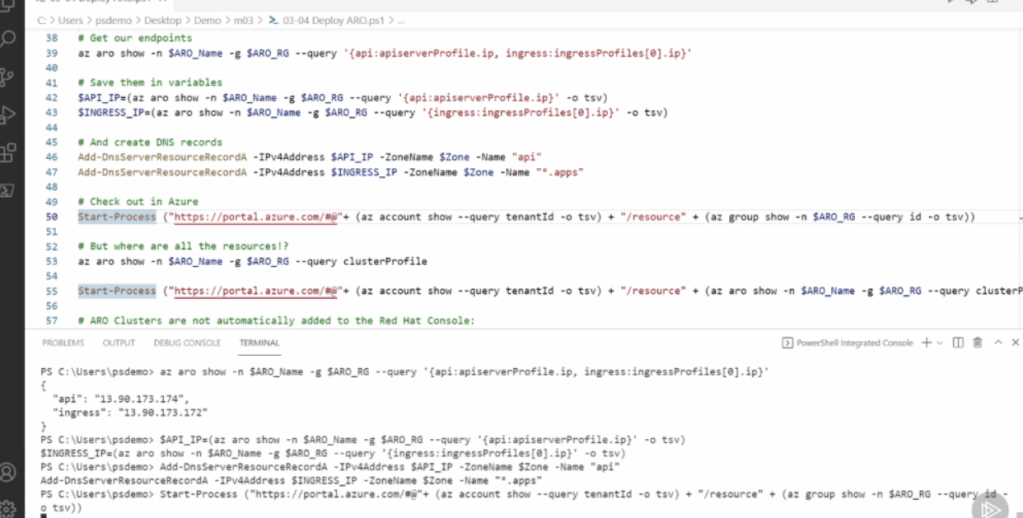Open the Manage gear icon
Viewport: 1023px width, 518px height.
[x=7, y=508]
